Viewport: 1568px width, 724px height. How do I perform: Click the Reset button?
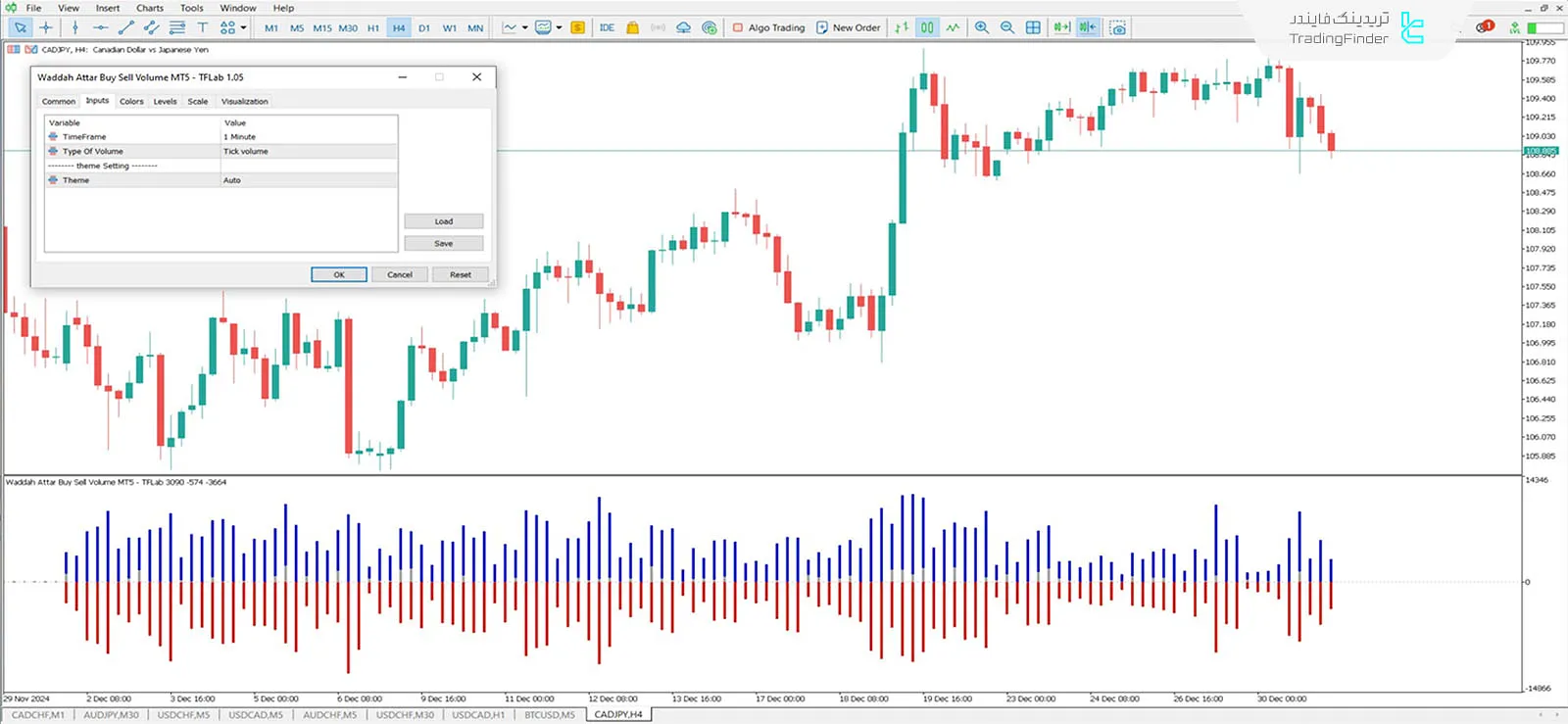click(460, 275)
